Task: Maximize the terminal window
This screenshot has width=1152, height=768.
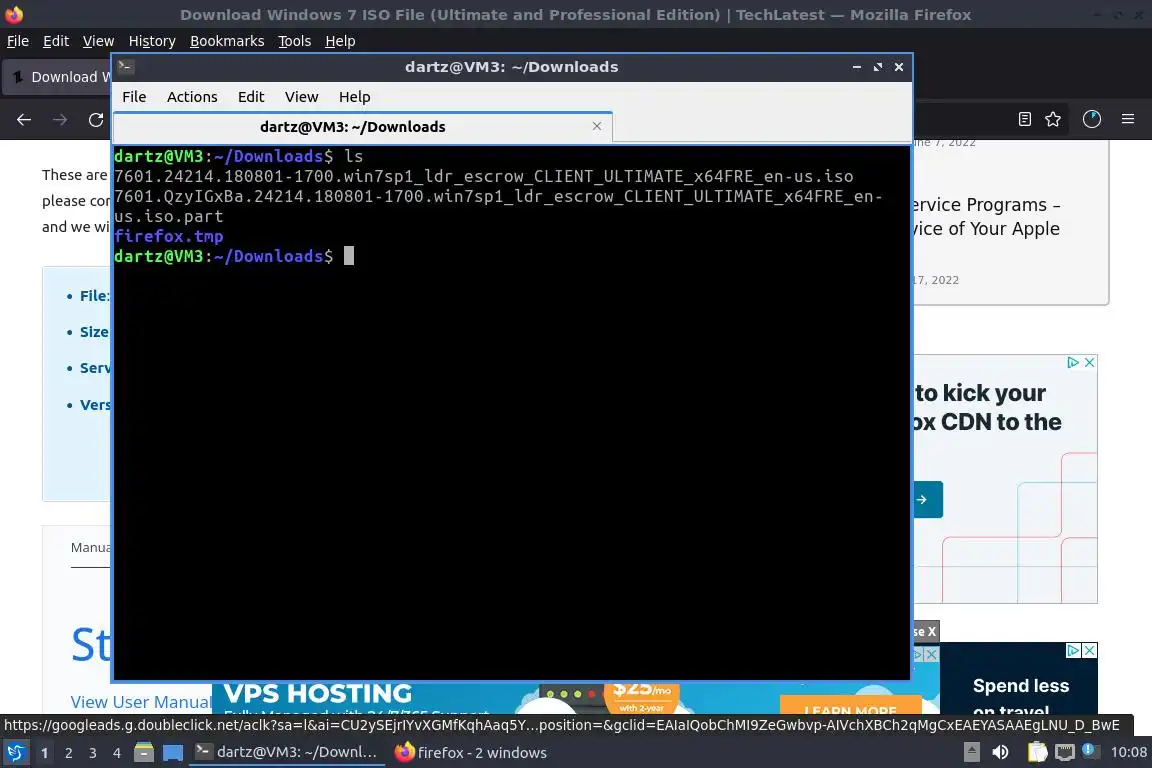Action: click(x=877, y=67)
